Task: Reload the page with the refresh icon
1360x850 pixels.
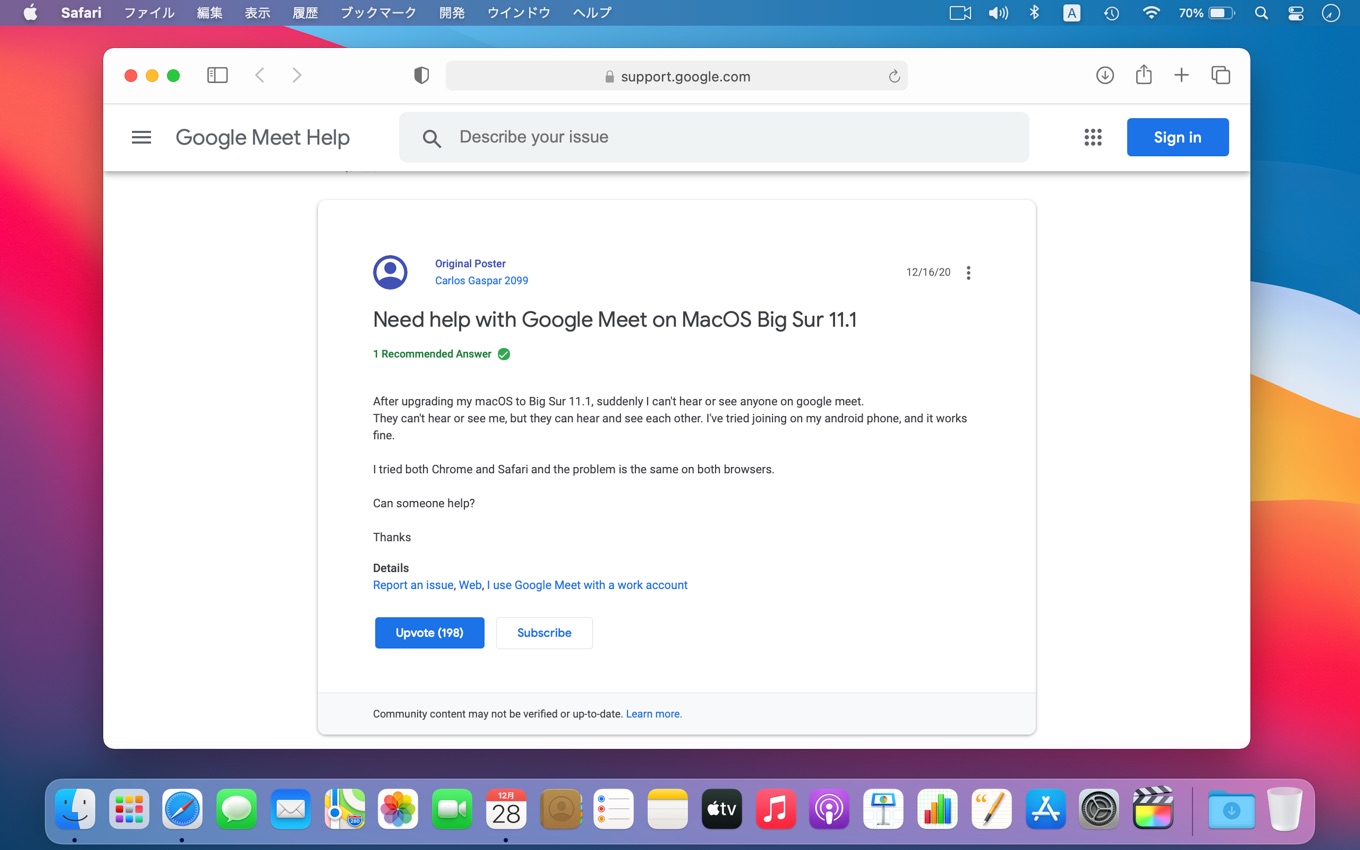Action: (894, 76)
